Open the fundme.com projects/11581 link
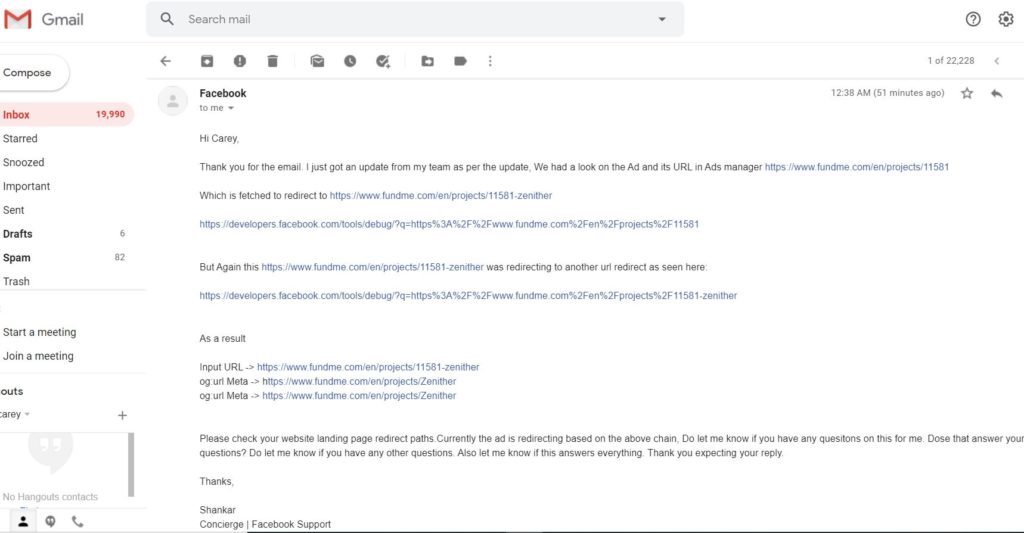1024x533 pixels. [856, 167]
